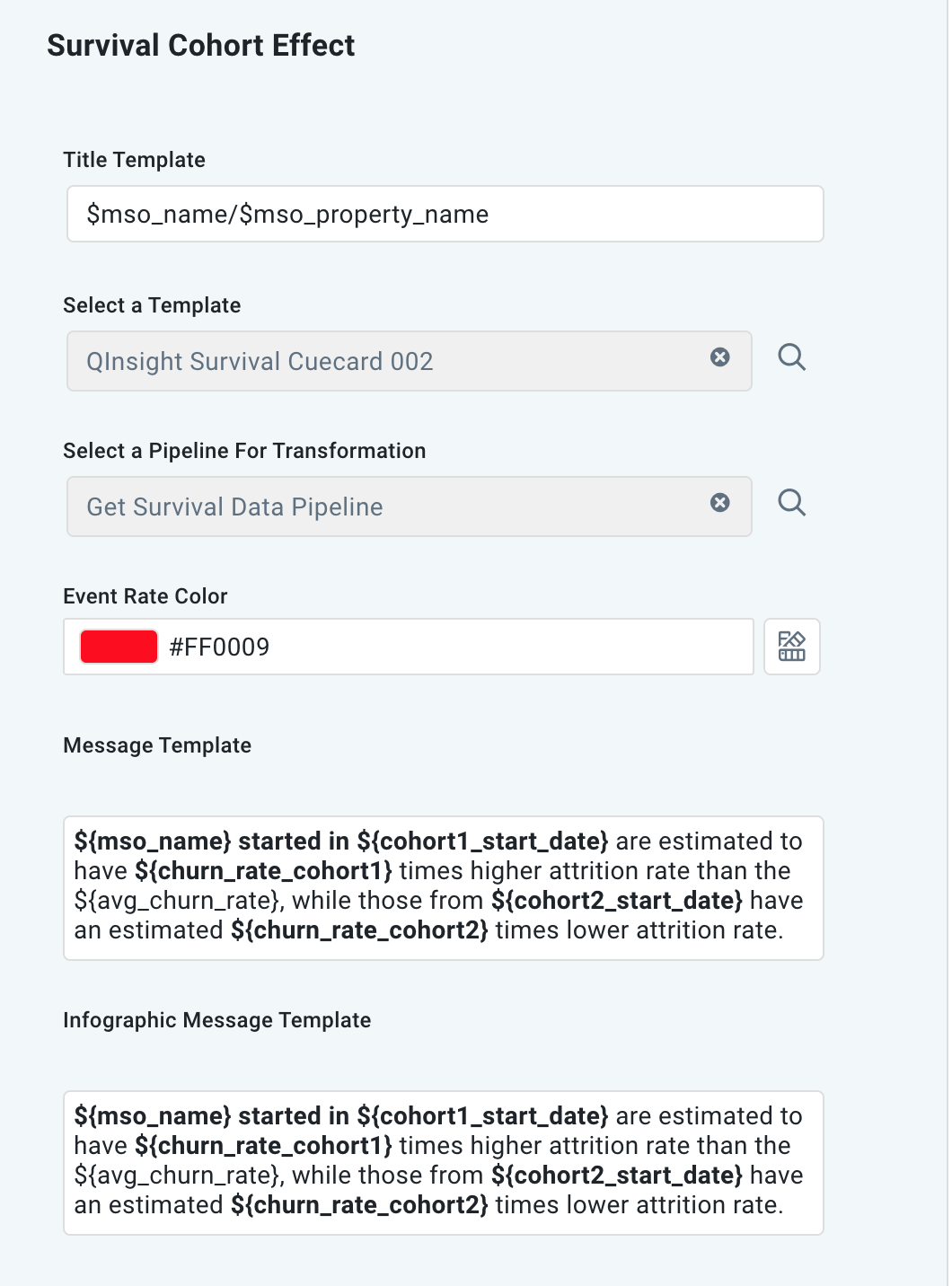
Task: Click the Event Rate Color label
Action: pos(145,595)
